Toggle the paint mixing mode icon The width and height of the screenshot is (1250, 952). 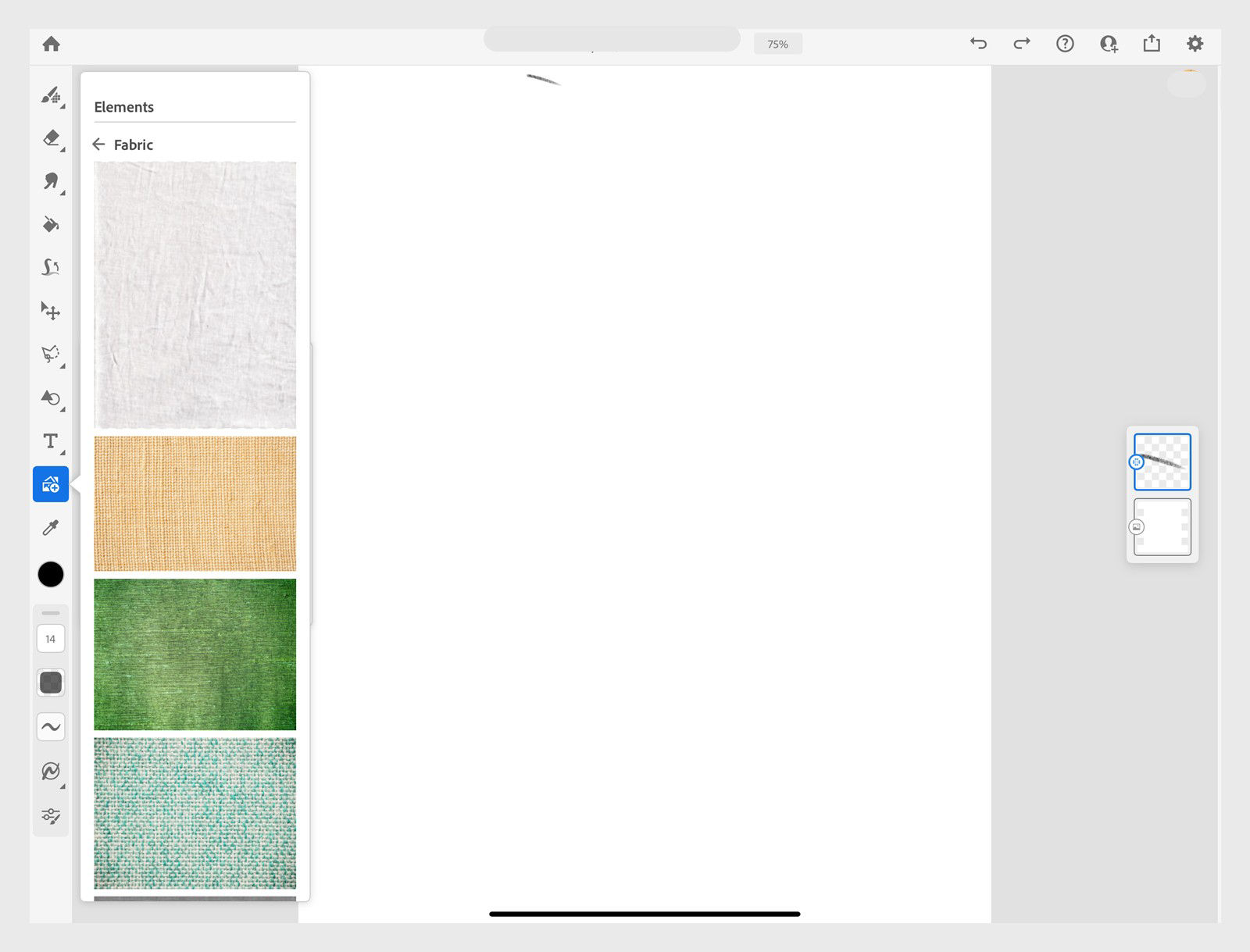tap(50, 772)
